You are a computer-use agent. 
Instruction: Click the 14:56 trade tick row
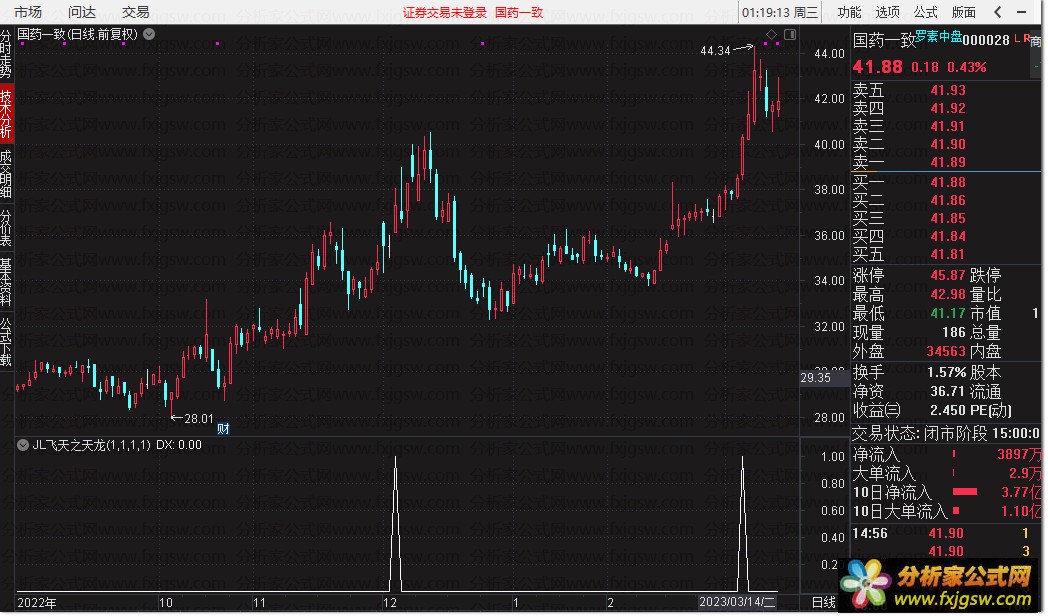pos(946,534)
